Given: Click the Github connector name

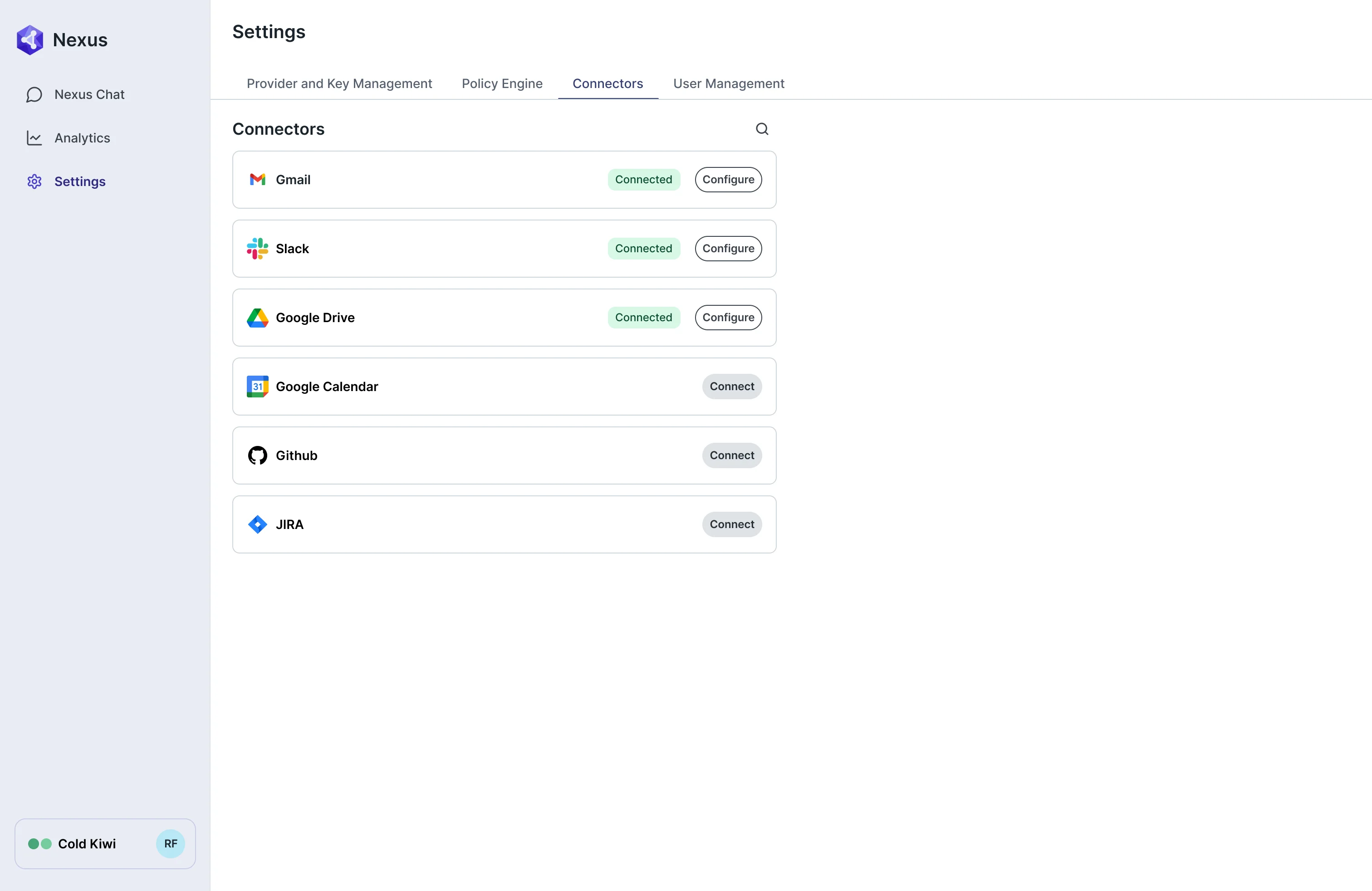Looking at the screenshot, I should coord(296,455).
